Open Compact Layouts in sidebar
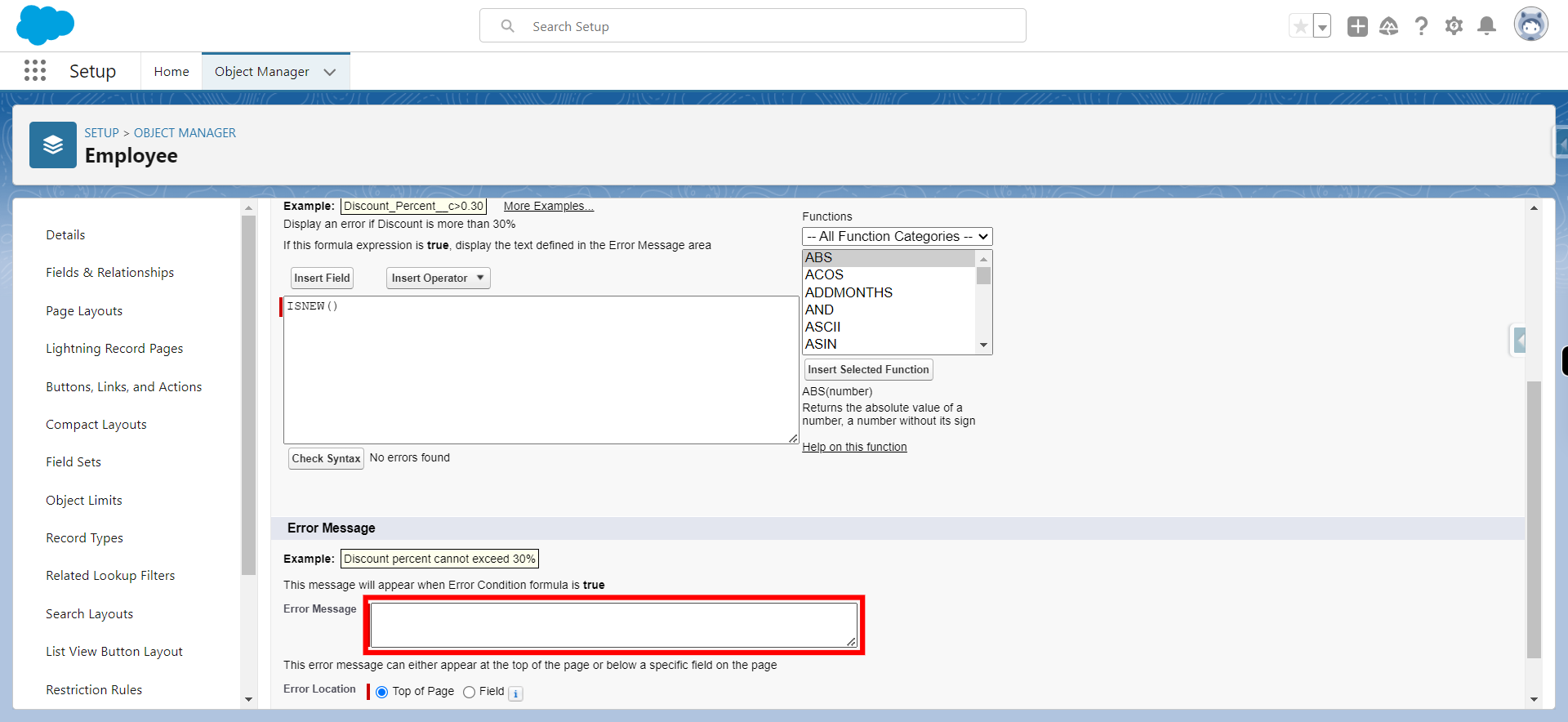This screenshot has width=1568, height=722. [96, 424]
